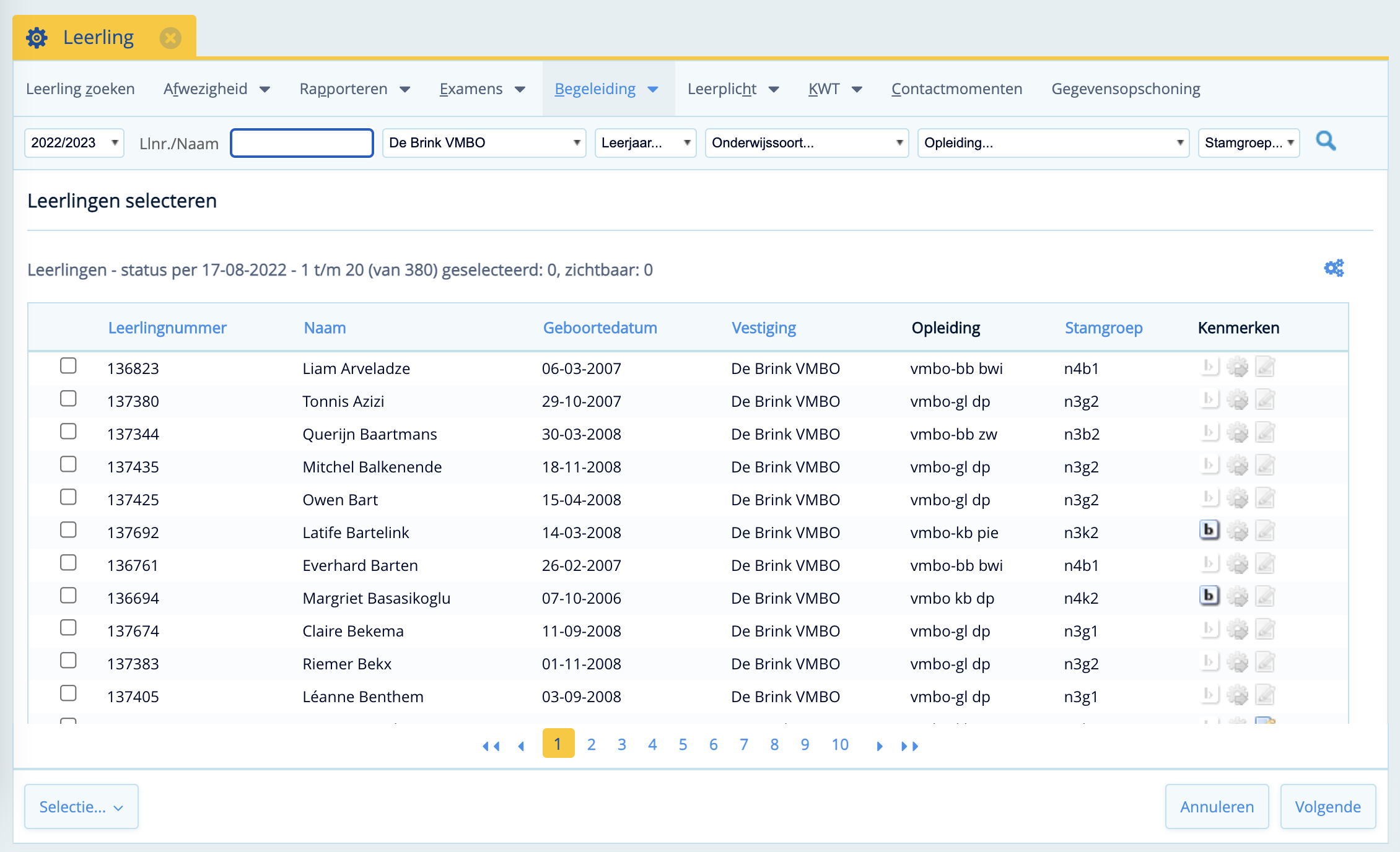The image size is (1400, 852).
Task: Expand the Afwezigheid menu
Action: [217, 89]
